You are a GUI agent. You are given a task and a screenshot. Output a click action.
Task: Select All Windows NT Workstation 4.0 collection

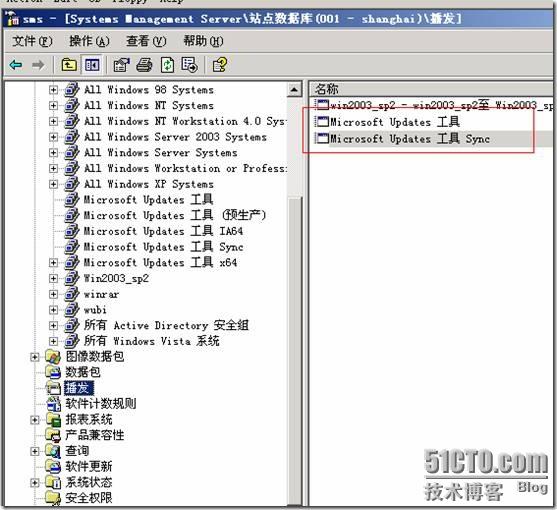click(185, 121)
